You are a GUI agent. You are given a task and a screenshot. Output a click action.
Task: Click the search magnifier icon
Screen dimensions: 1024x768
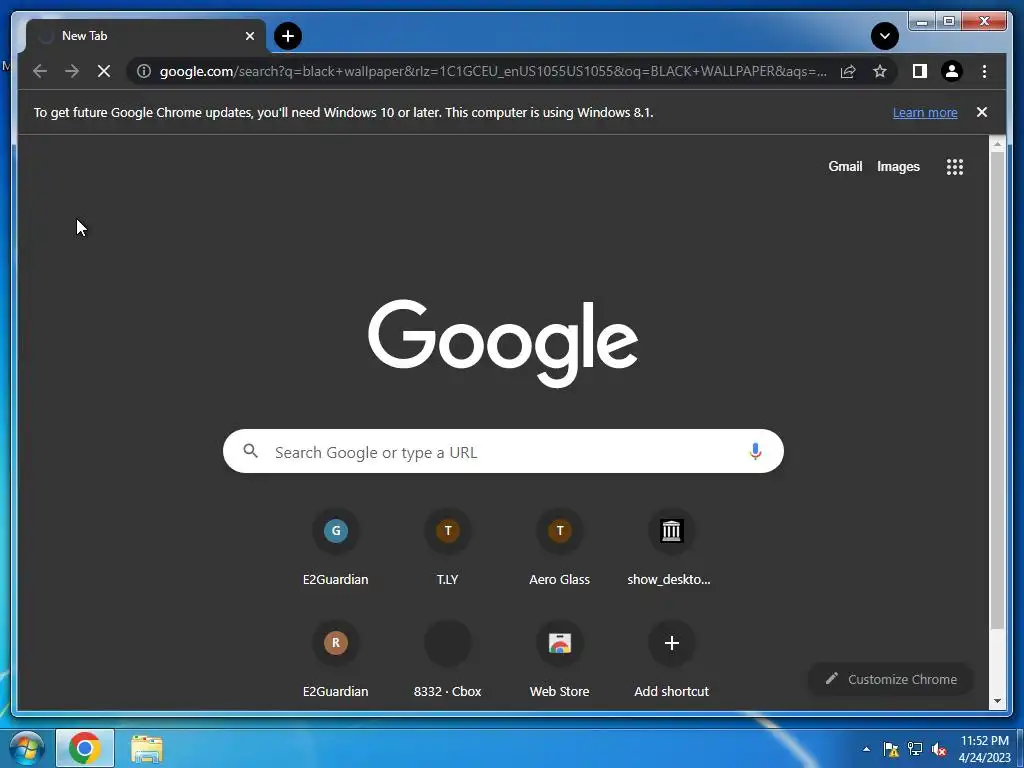click(x=250, y=451)
